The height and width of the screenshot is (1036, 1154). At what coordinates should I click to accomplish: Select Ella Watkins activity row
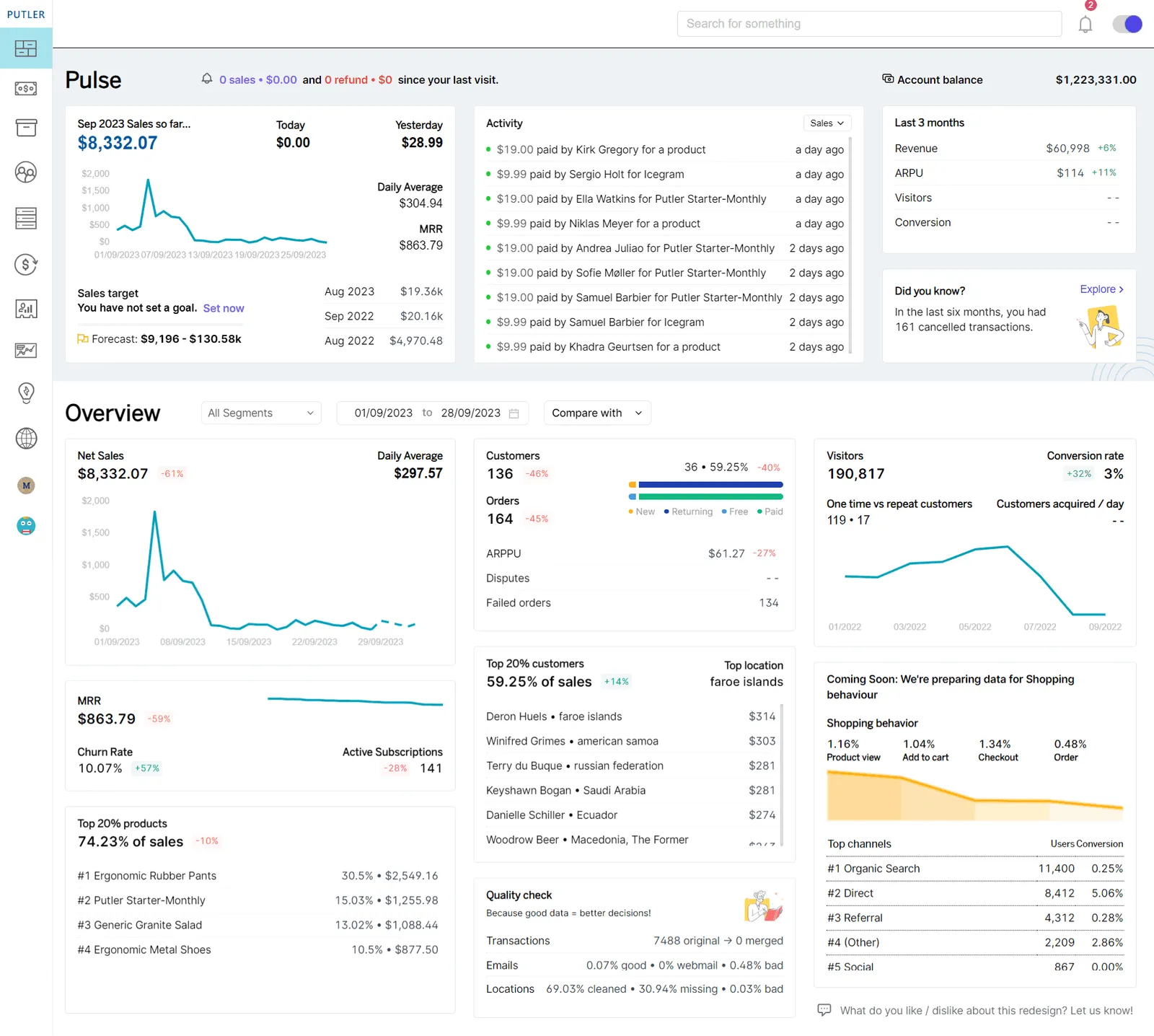coord(665,198)
